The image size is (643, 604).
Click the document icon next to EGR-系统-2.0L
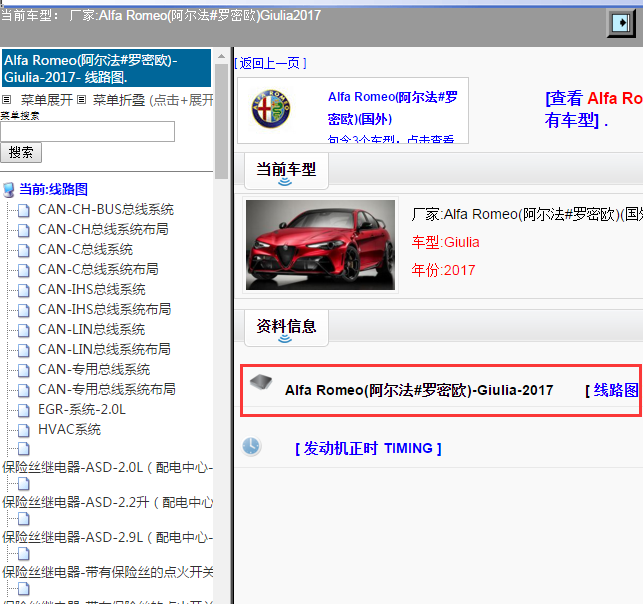pyautogui.click(x=24, y=410)
